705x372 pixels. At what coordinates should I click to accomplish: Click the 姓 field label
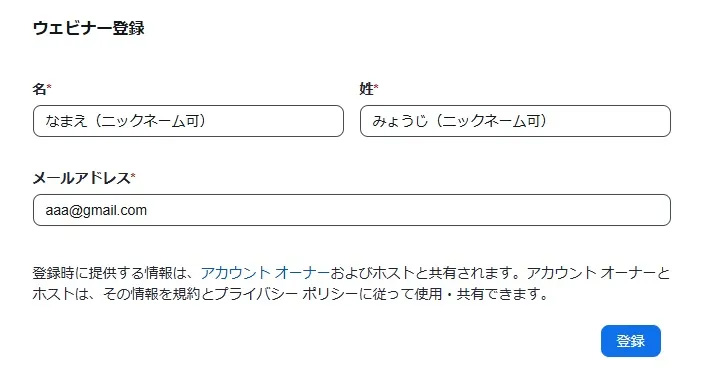pyautogui.click(x=366, y=89)
